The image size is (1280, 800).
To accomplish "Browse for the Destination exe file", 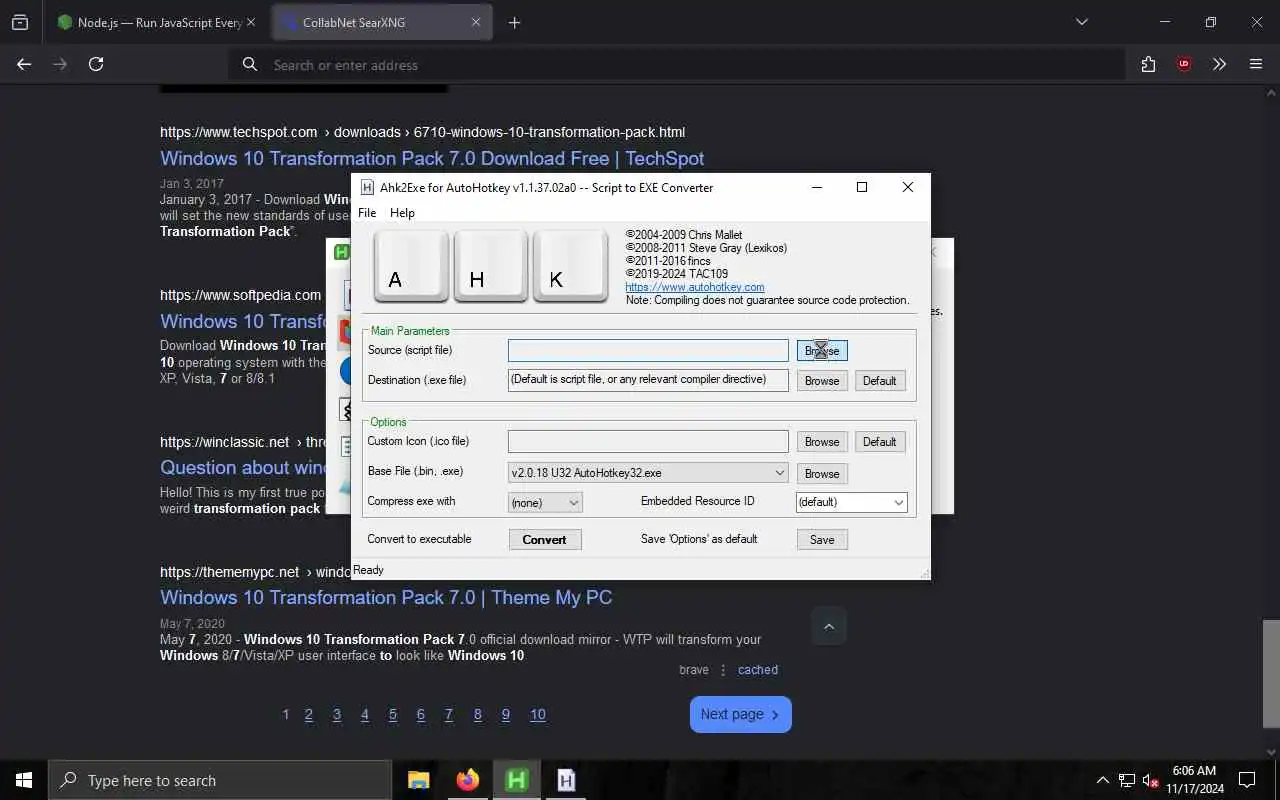I will click(x=822, y=381).
